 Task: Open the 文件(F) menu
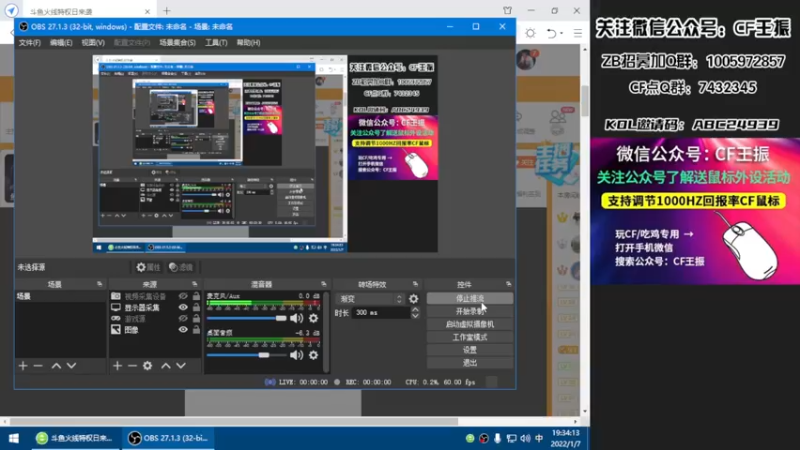(x=30, y=43)
